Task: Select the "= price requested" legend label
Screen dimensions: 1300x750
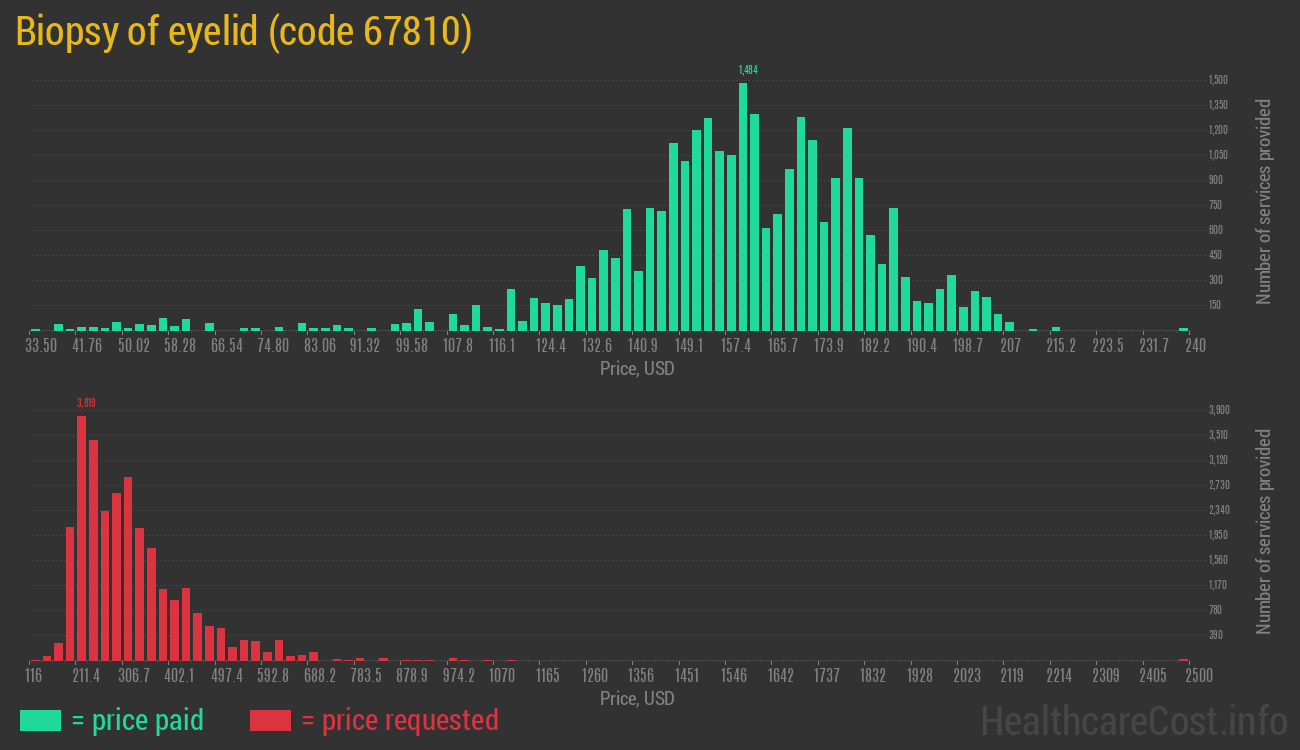Action: coord(399,720)
